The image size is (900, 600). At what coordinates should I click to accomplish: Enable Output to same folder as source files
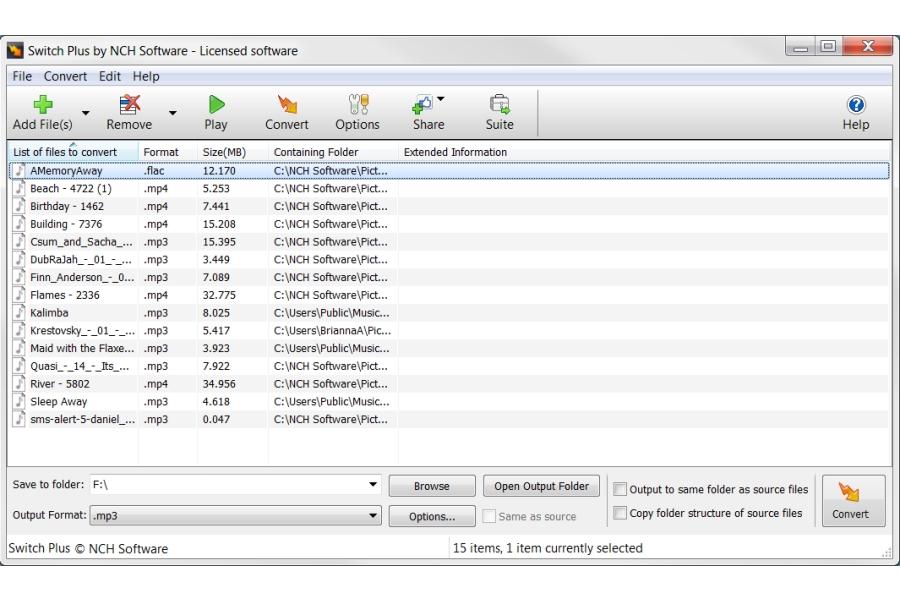click(620, 489)
